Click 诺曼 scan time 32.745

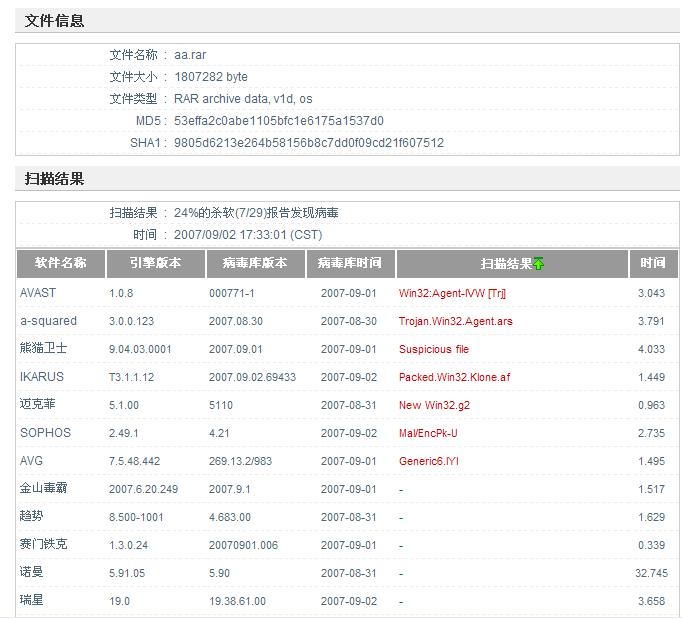(651, 573)
